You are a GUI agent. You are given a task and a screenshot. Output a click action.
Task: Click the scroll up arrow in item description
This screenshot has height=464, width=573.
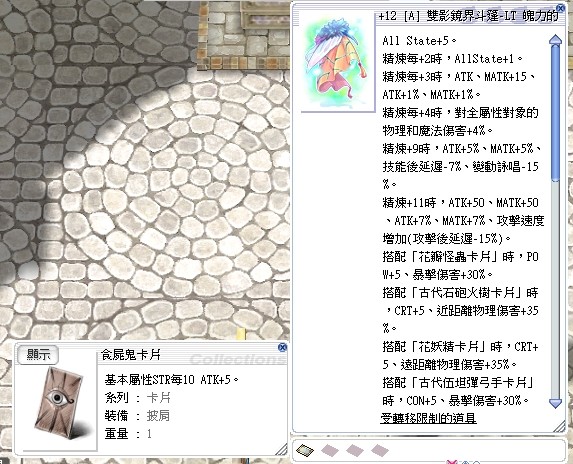pyautogui.click(x=555, y=40)
